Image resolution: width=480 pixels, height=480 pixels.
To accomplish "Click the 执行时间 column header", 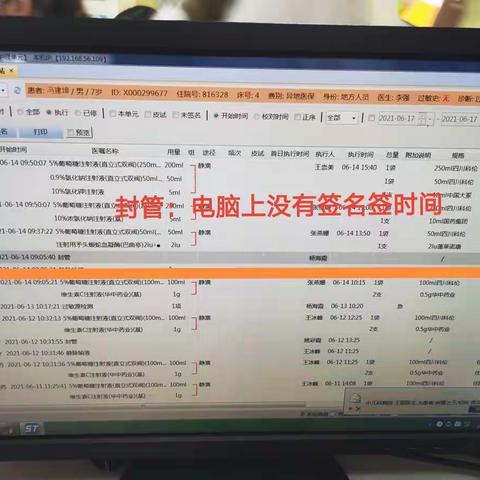I will pos(361,154).
